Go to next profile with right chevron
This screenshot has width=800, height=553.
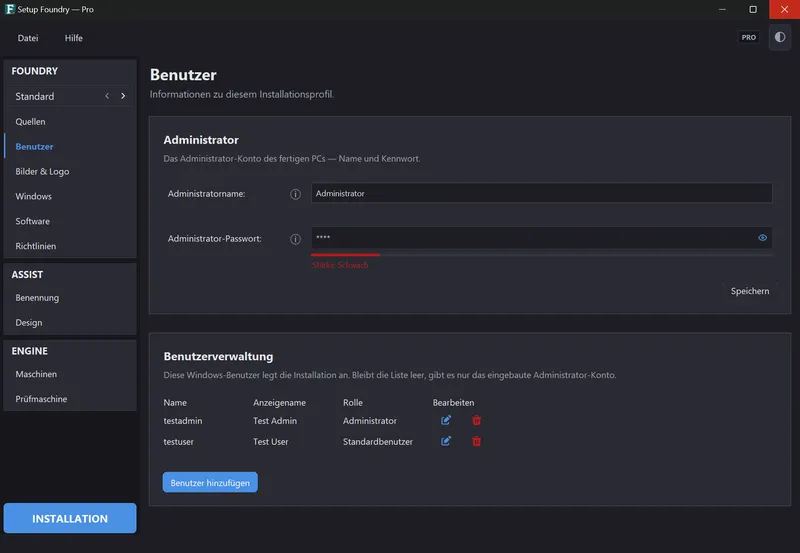[123, 96]
